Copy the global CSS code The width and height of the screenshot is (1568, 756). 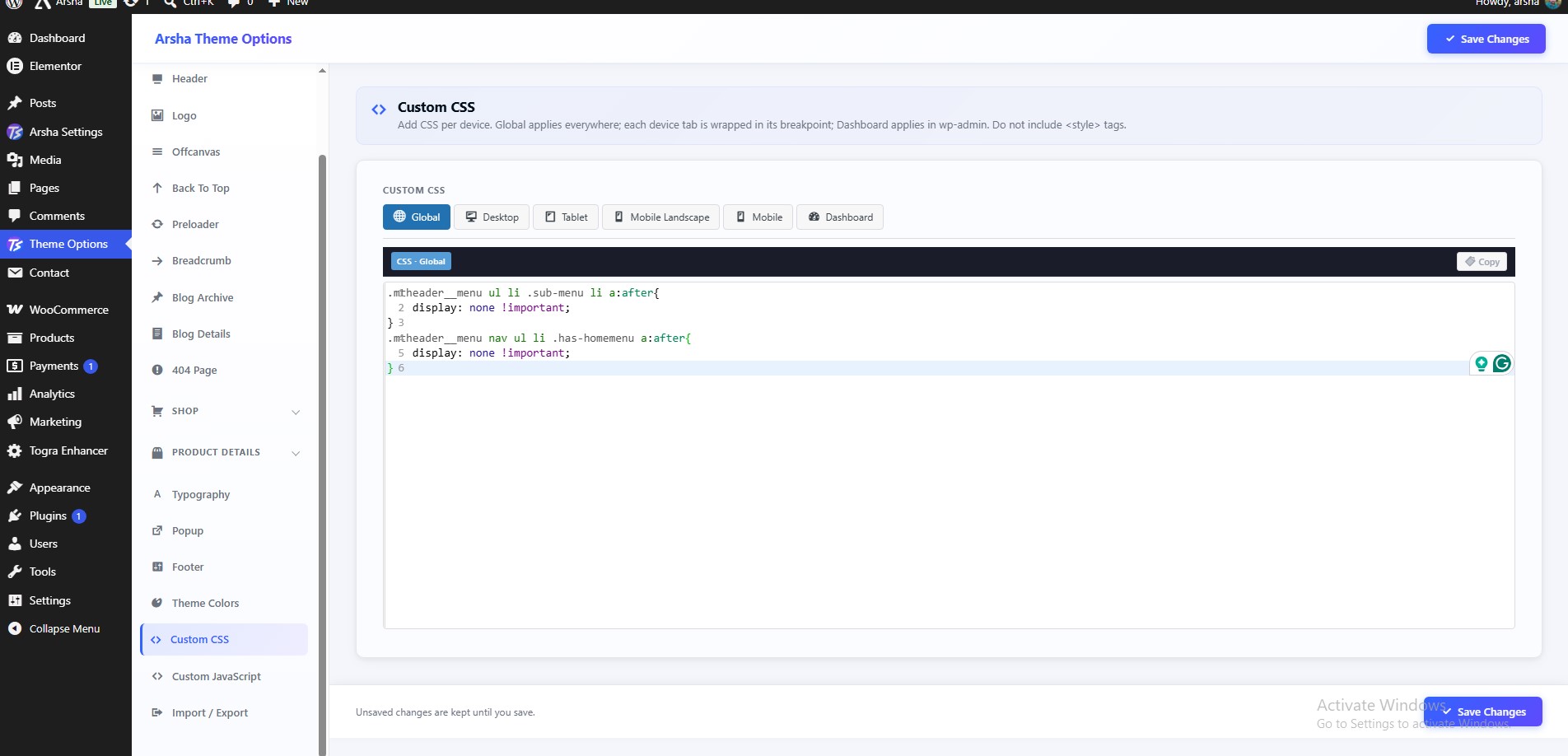[1482, 261]
